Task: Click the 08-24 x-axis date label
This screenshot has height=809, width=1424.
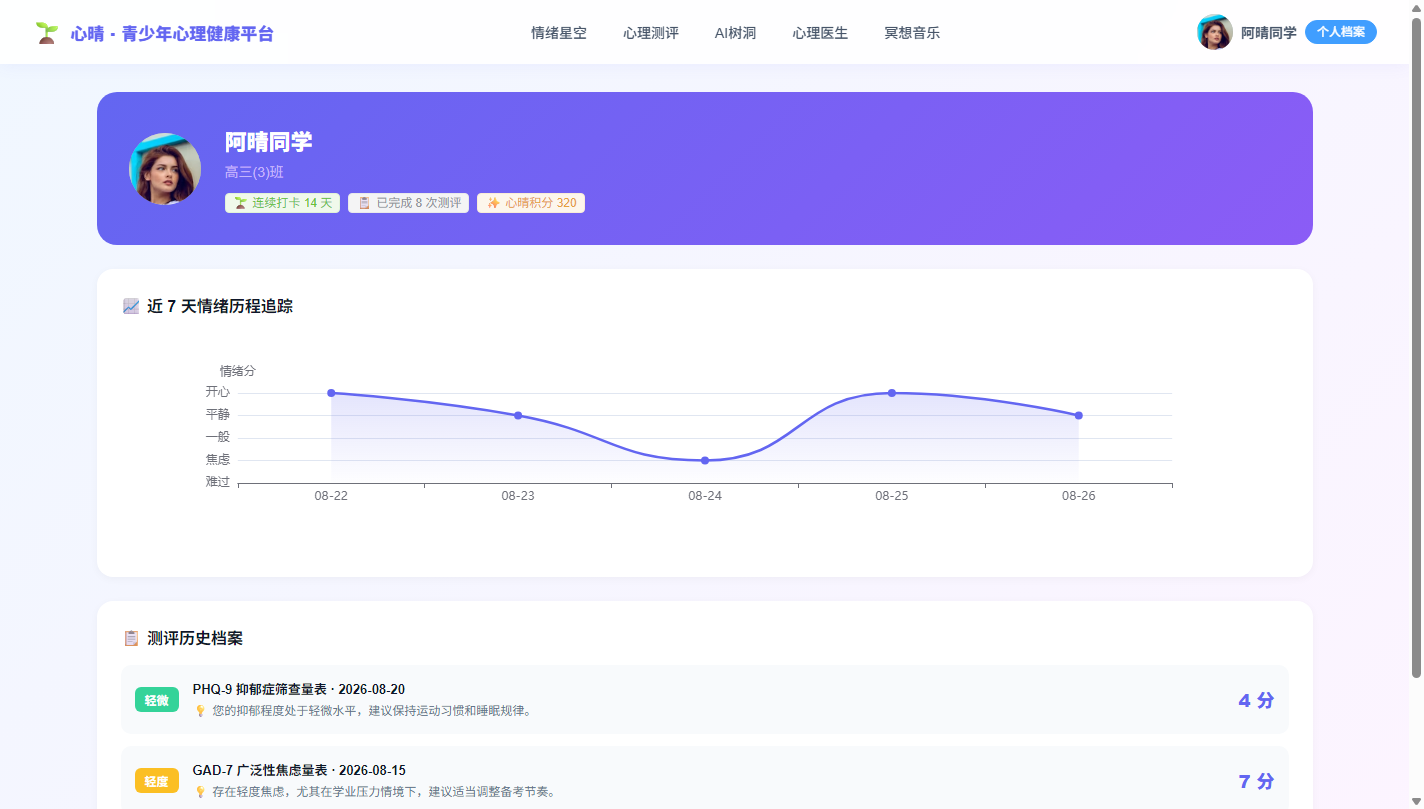Action: point(705,496)
